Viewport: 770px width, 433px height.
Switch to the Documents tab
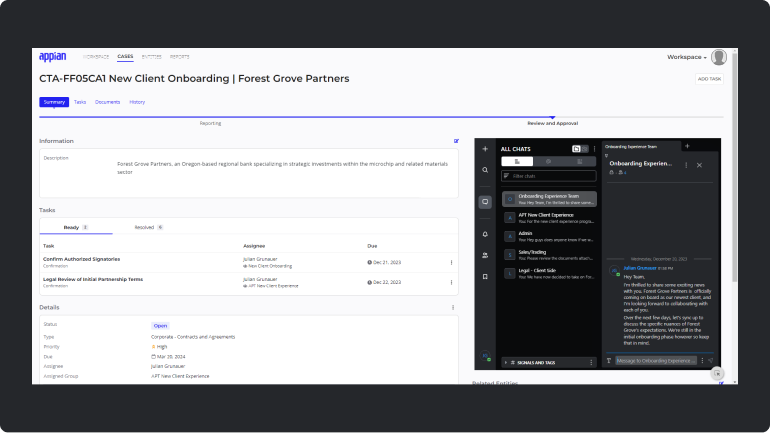107,102
